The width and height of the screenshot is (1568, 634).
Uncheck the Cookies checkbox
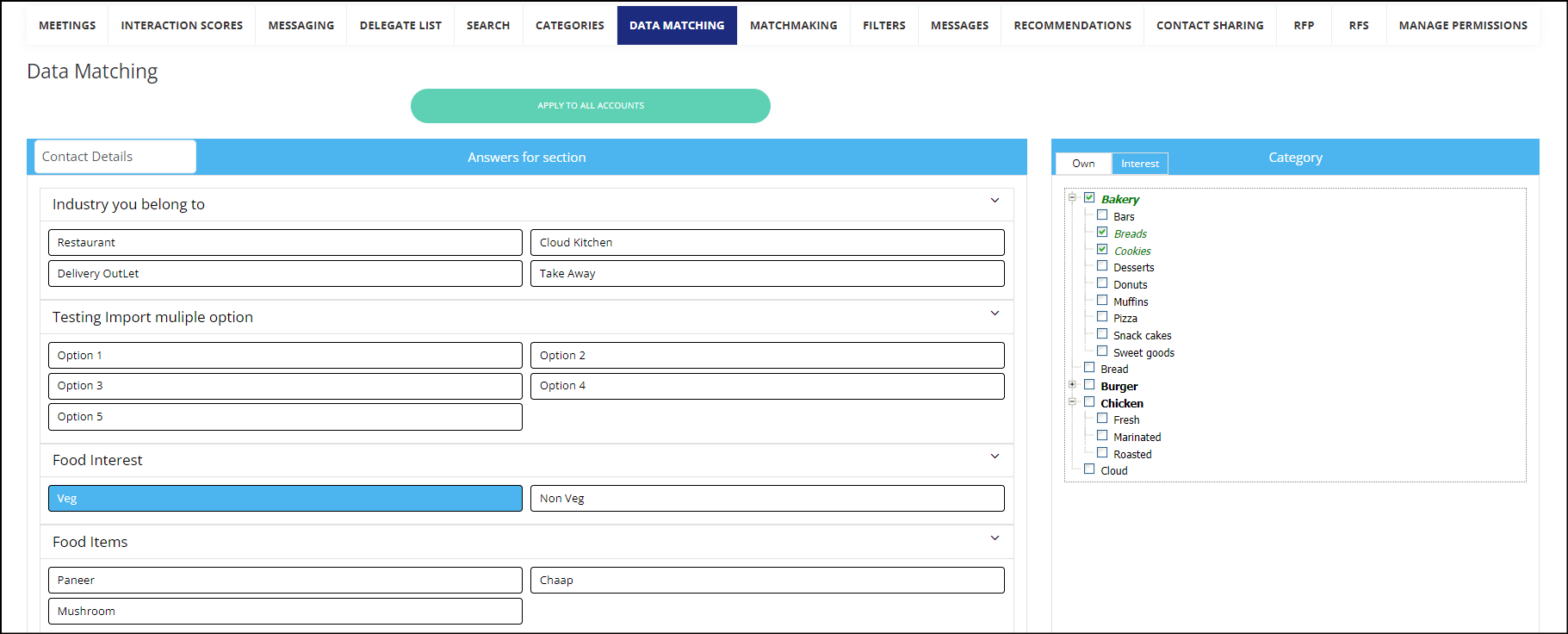pyautogui.click(x=1102, y=250)
